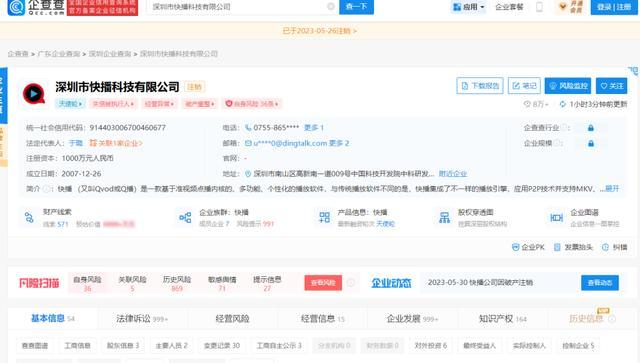Expand the 经营异常 tag

(159, 104)
